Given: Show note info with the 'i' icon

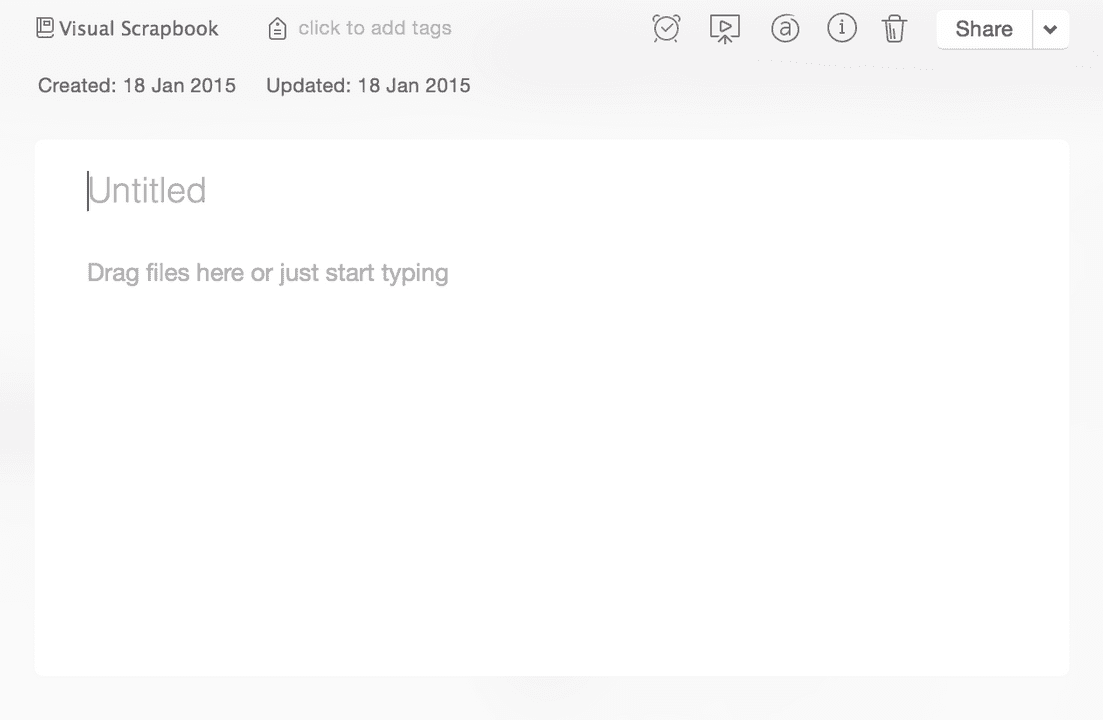Looking at the screenshot, I should click(842, 29).
